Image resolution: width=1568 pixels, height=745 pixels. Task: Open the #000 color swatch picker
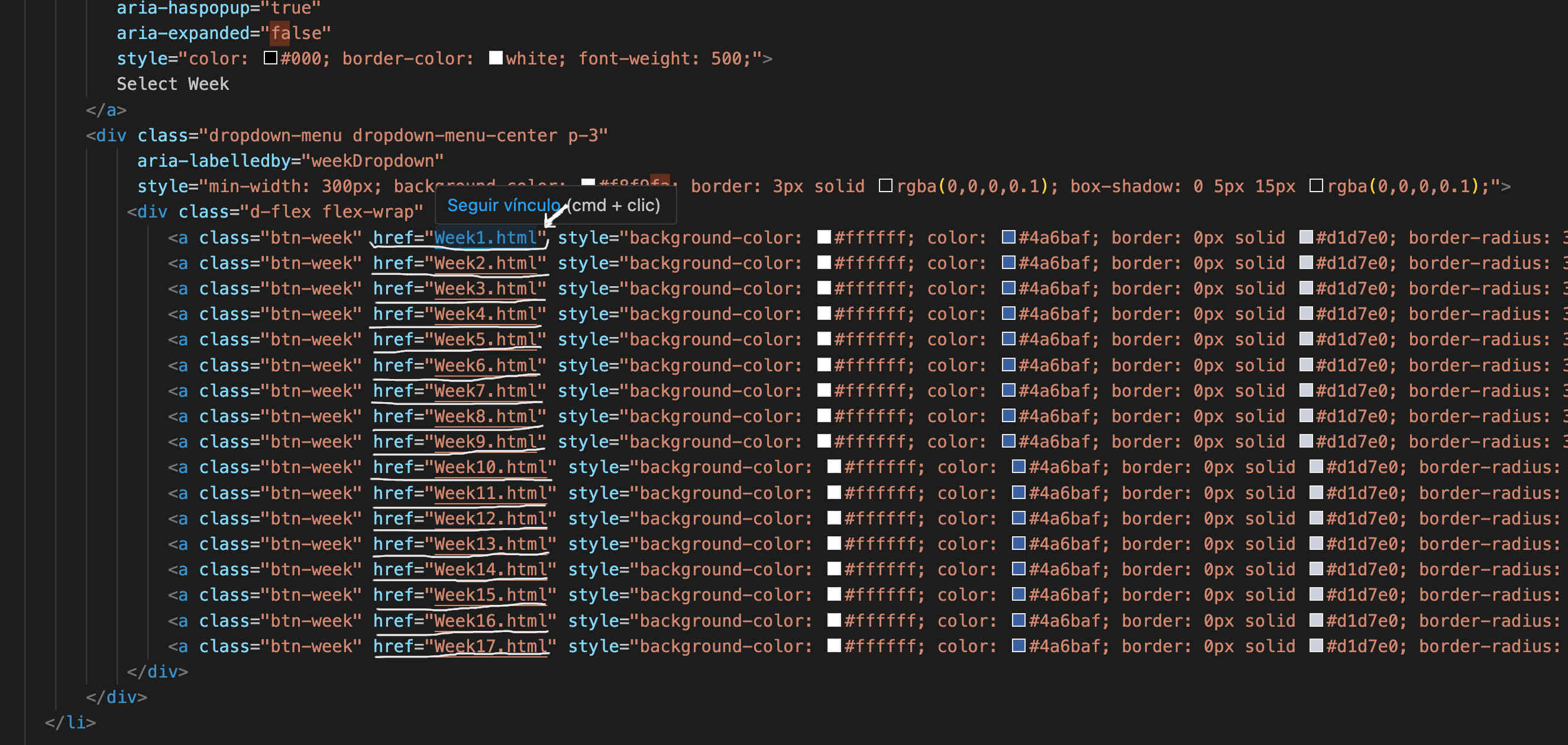(x=270, y=58)
